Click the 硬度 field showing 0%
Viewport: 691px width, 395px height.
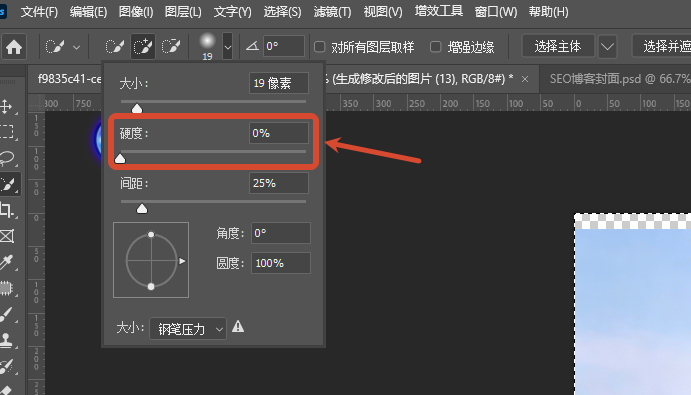point(279,133)
